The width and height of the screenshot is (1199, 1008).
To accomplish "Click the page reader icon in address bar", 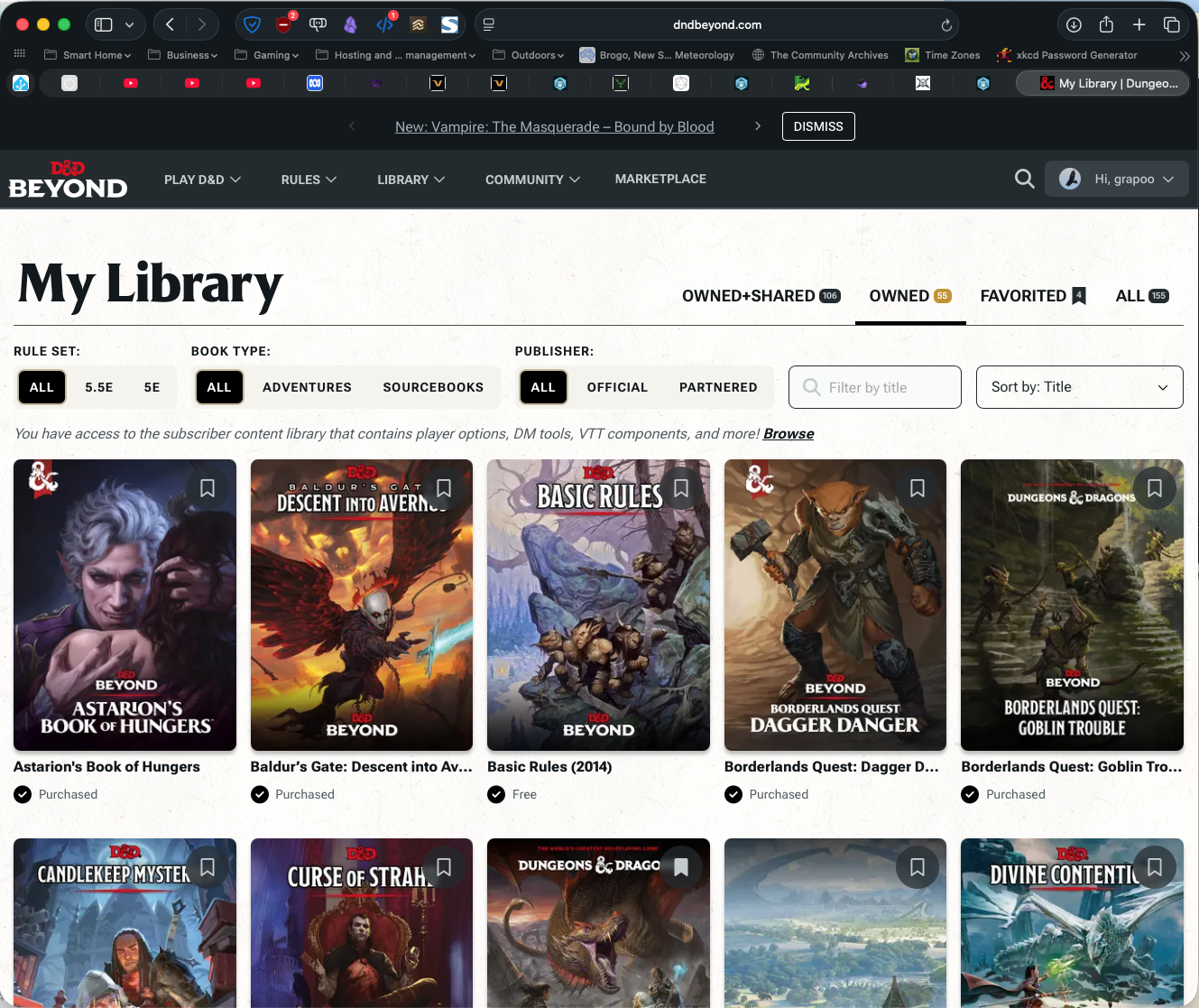I will point(489,25).
